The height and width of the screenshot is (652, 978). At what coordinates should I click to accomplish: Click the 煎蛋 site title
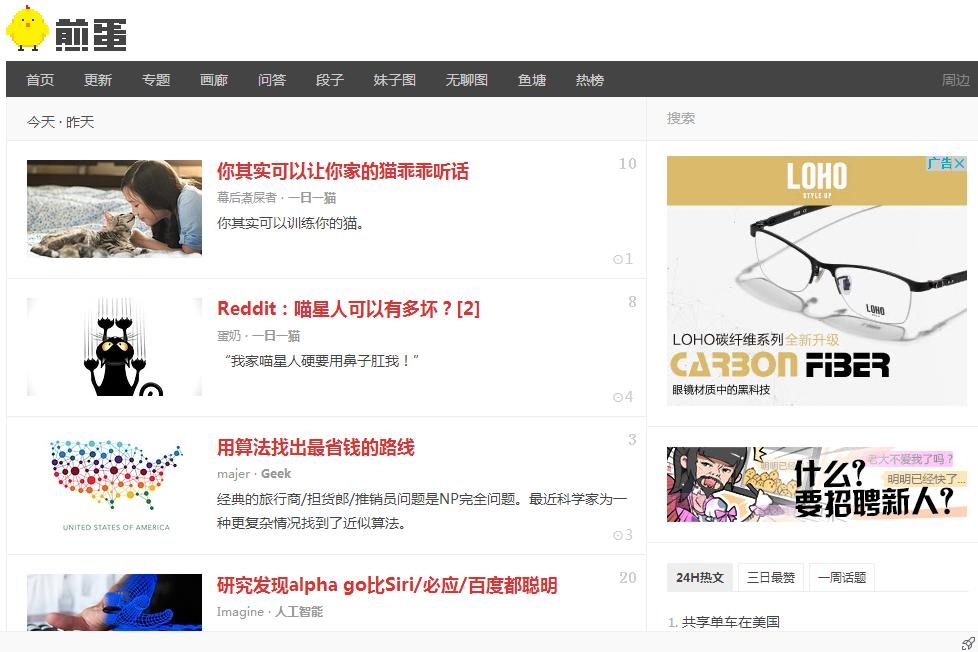[x=91, y=34]
